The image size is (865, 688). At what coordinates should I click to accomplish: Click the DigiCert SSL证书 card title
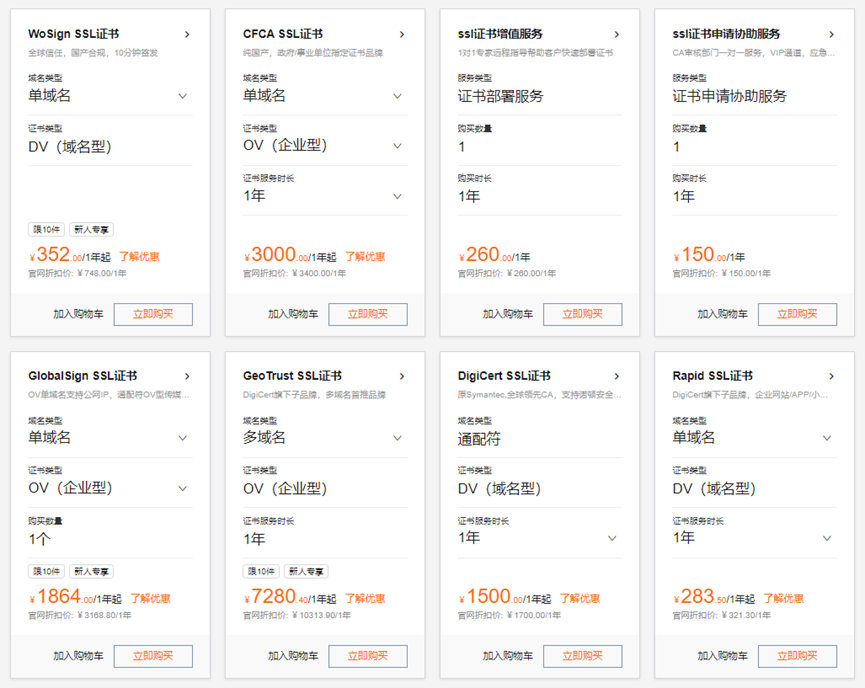pyautogui.click(x=504, y=376)
